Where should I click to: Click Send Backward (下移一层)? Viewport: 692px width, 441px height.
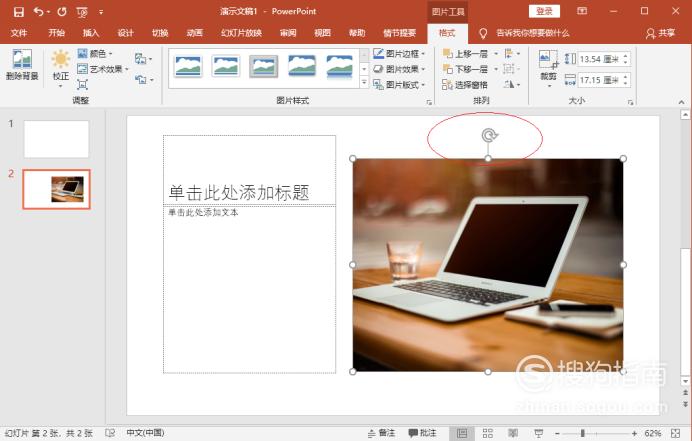point(466,69)
